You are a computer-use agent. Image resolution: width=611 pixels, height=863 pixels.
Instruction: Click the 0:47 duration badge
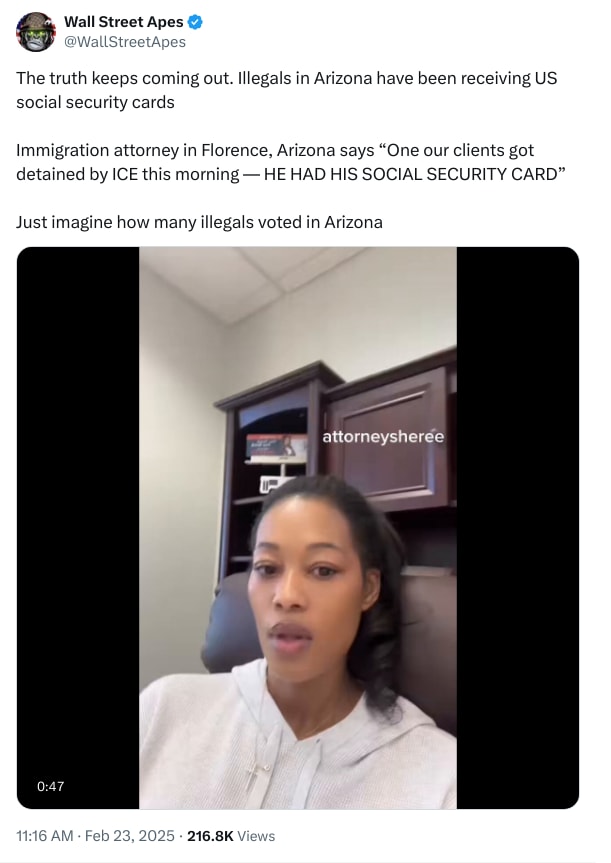coord(51,786)
